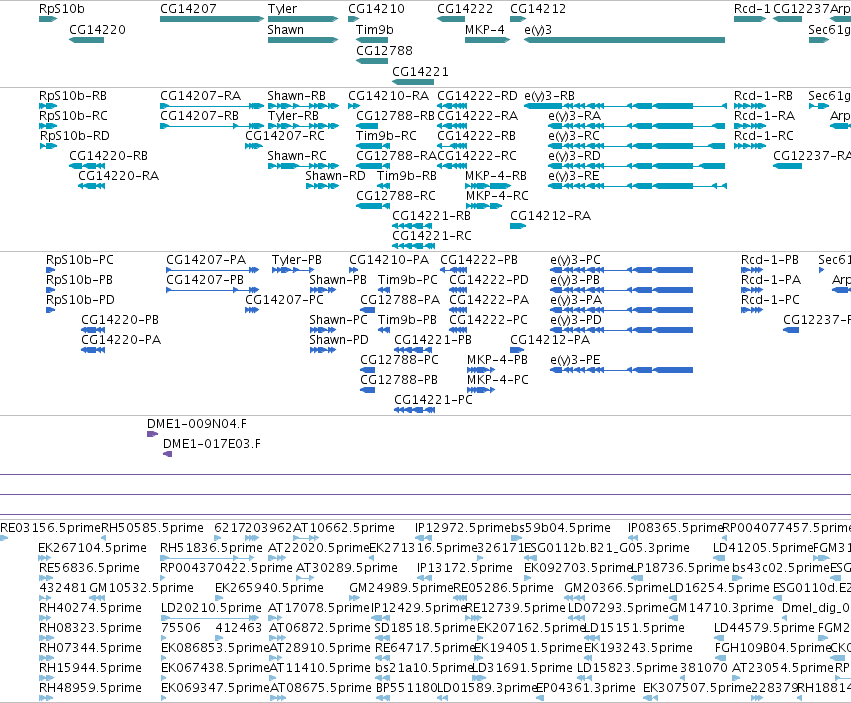Click protein CG14210-PA
Screen dimensions: 851x703
[389, 260]
